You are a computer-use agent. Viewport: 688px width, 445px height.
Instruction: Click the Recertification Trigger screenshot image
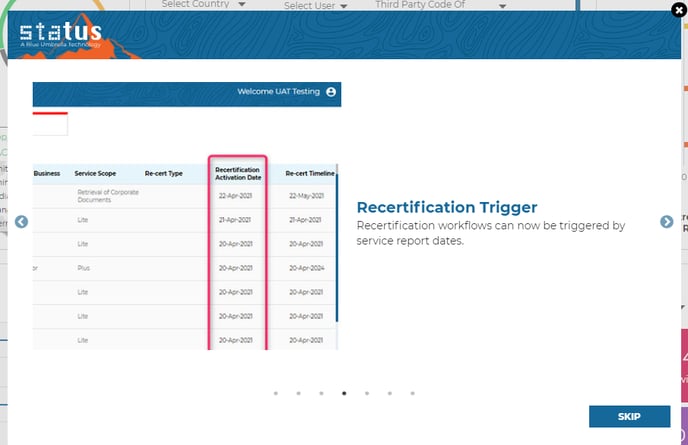tap(186, 216)
